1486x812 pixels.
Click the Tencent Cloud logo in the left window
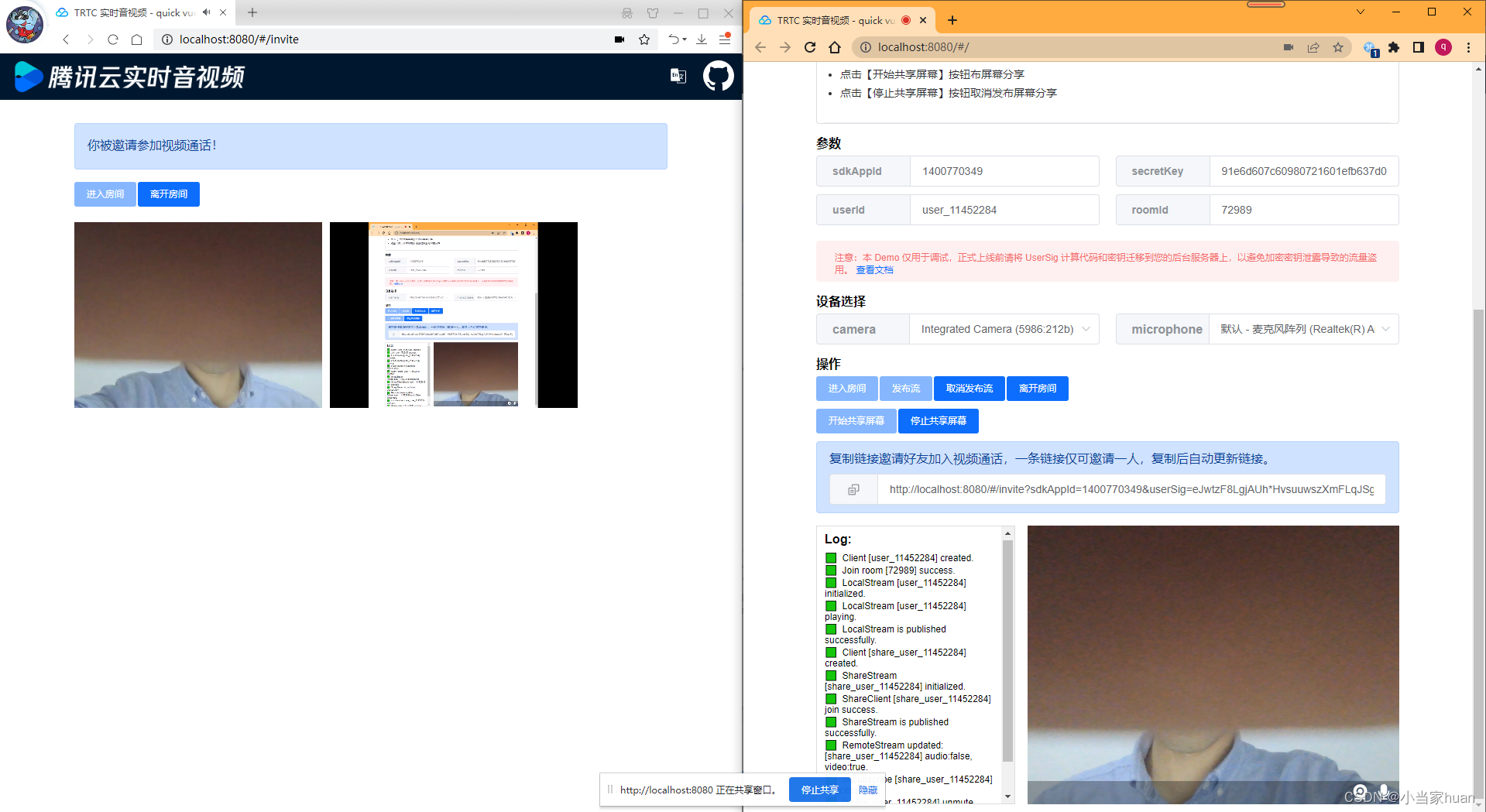[129, 76]
